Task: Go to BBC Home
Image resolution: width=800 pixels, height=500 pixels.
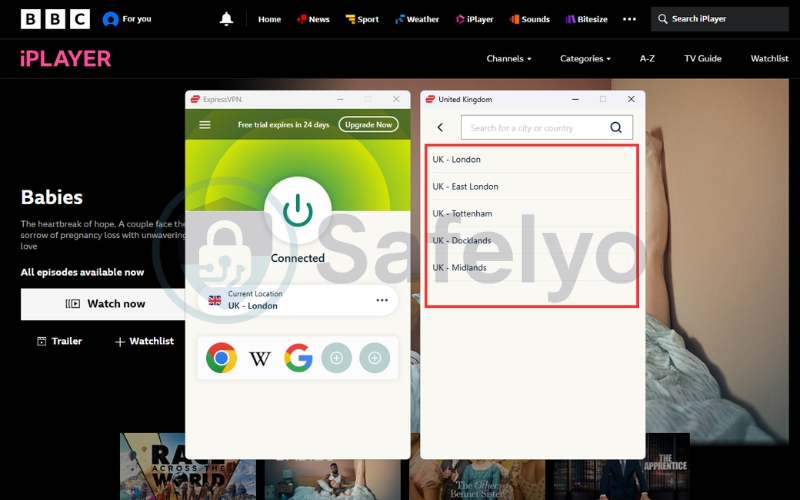Action: pos(269,19)
